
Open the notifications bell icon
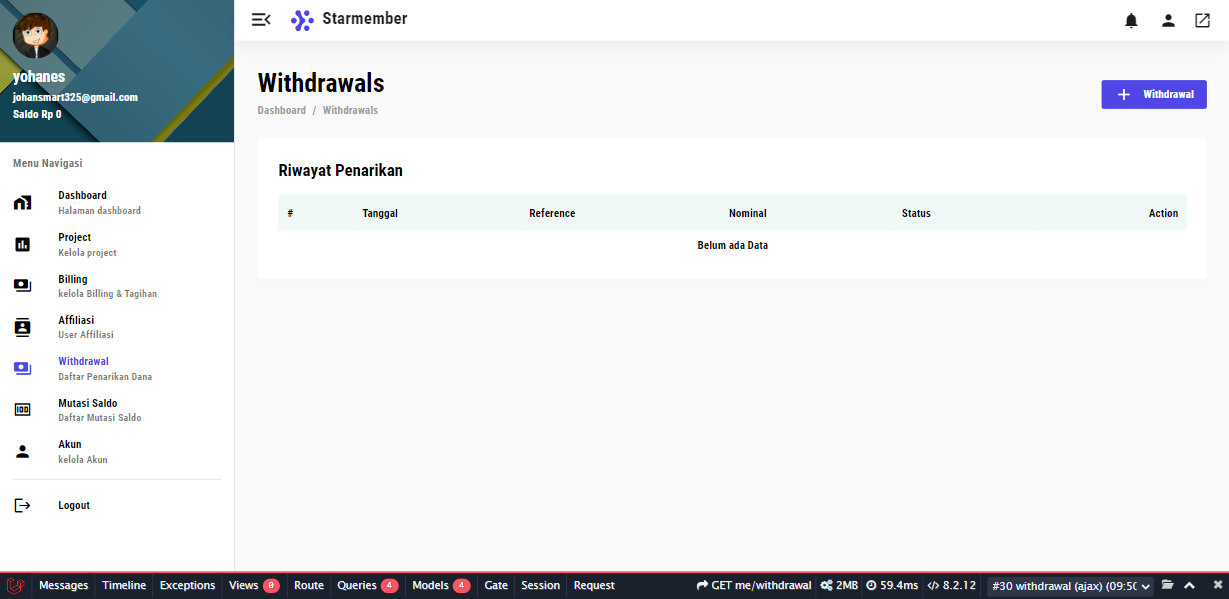[x=1131, y=20]
